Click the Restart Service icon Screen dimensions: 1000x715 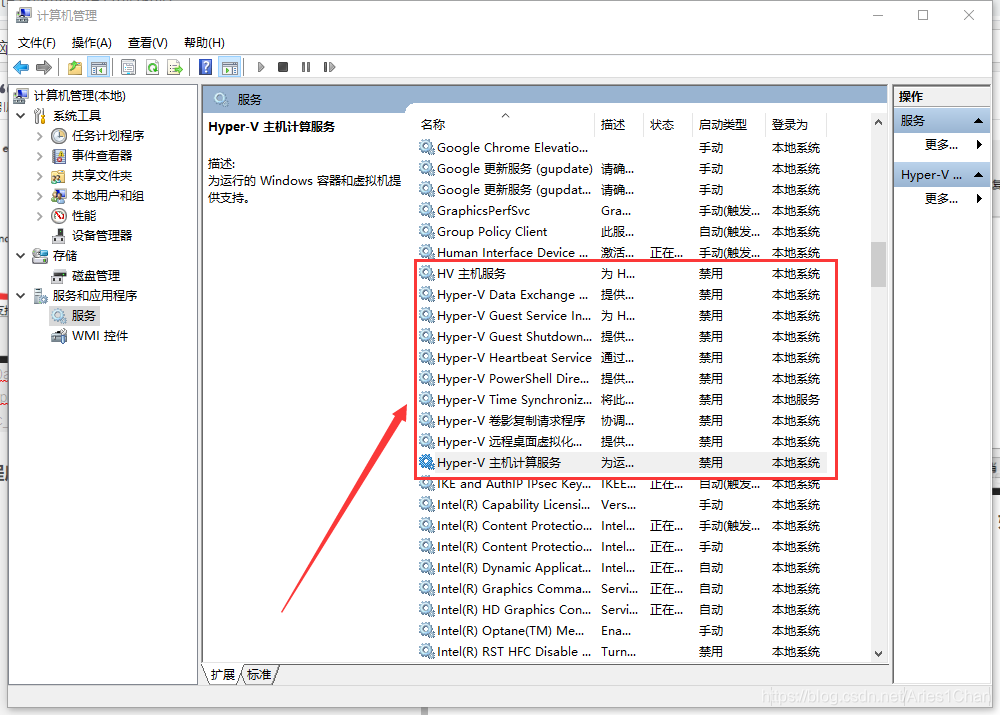(329, 67)
